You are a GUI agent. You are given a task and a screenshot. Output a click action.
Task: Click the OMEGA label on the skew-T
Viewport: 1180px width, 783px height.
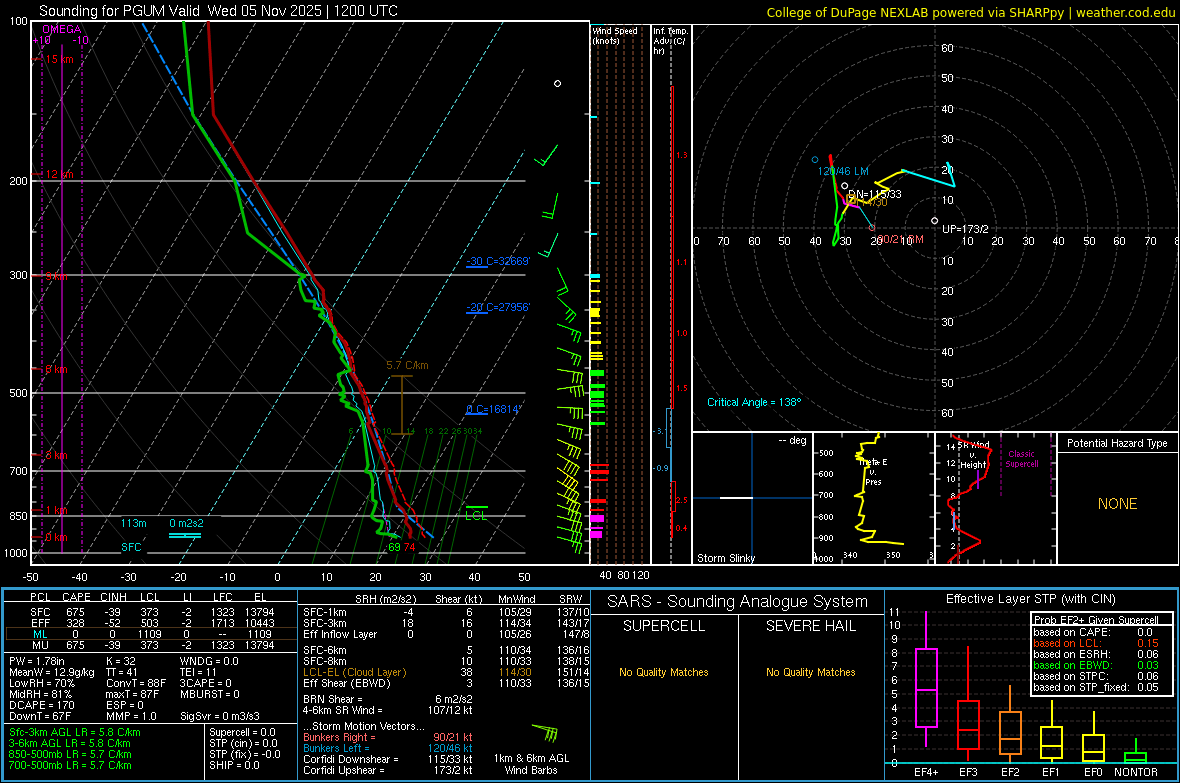click(62, 29)
